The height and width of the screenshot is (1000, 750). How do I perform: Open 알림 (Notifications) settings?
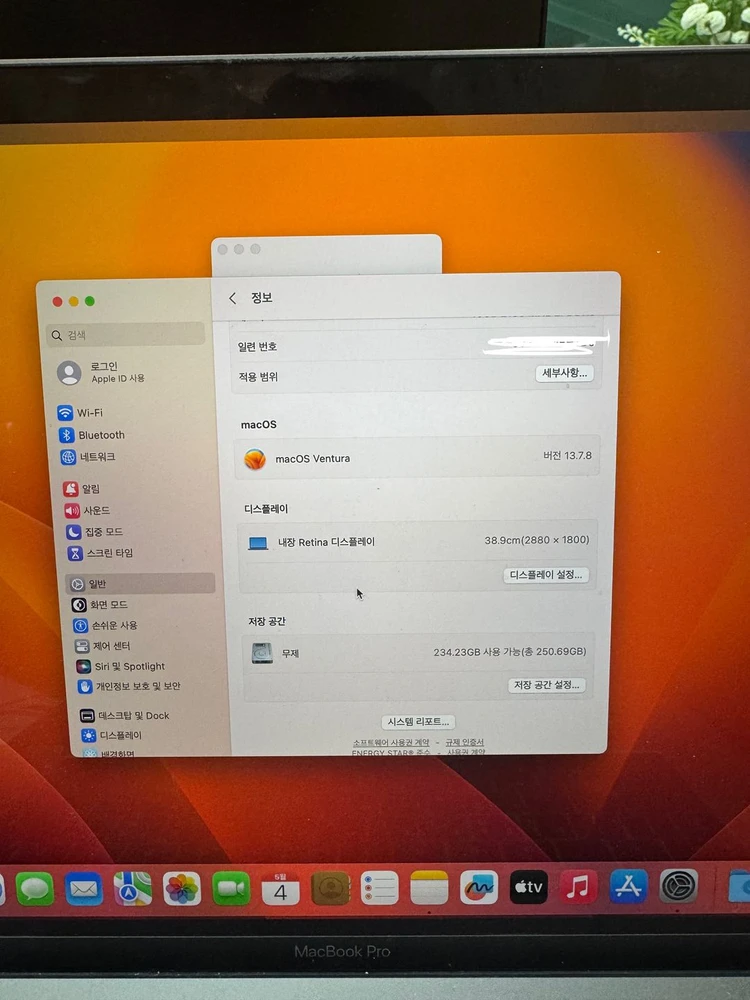pyautogui.click(x=81, y=489)
